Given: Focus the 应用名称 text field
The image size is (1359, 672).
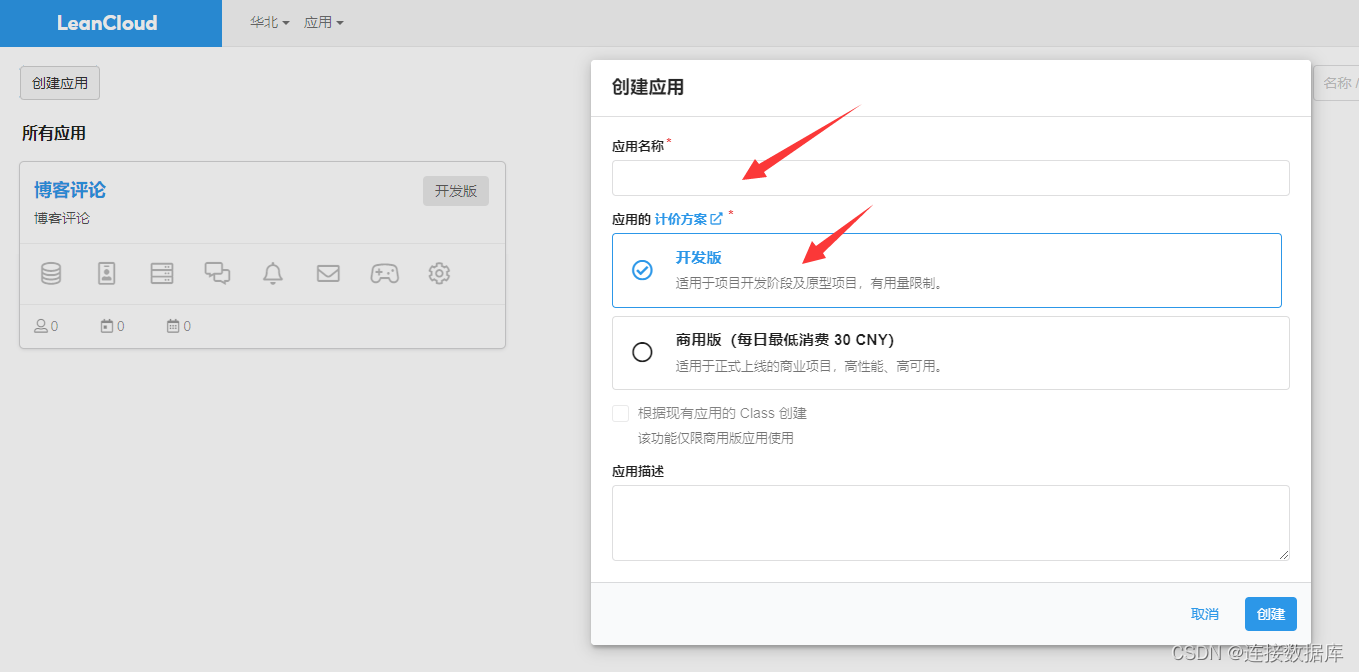Looking at the screenshot, I should 950,178.
